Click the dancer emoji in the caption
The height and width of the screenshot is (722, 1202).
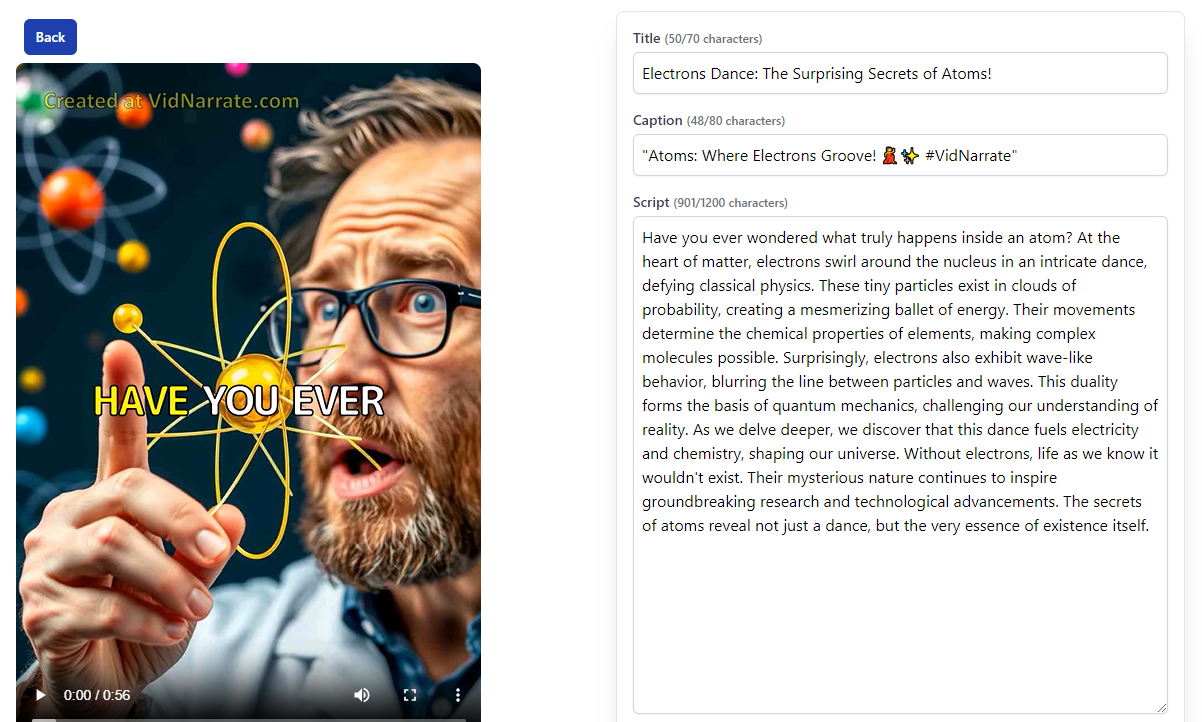[x=889, y=155]
